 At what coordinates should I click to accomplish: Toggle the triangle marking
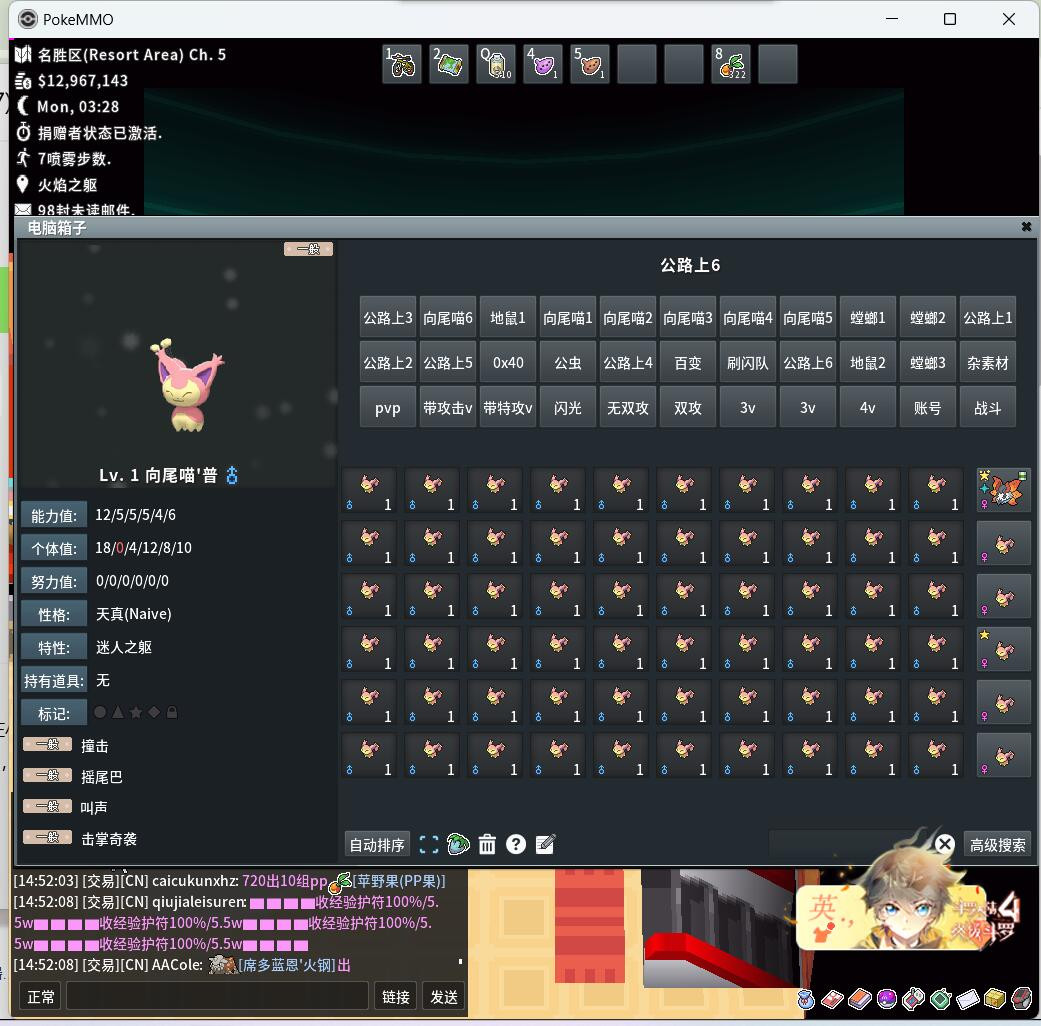(x=118, y=713)
